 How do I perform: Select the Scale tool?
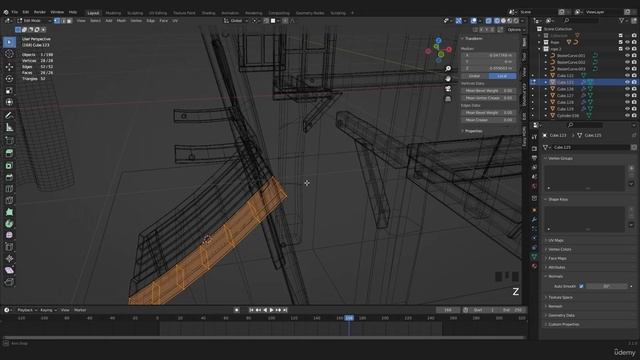[x=9, y=90]
